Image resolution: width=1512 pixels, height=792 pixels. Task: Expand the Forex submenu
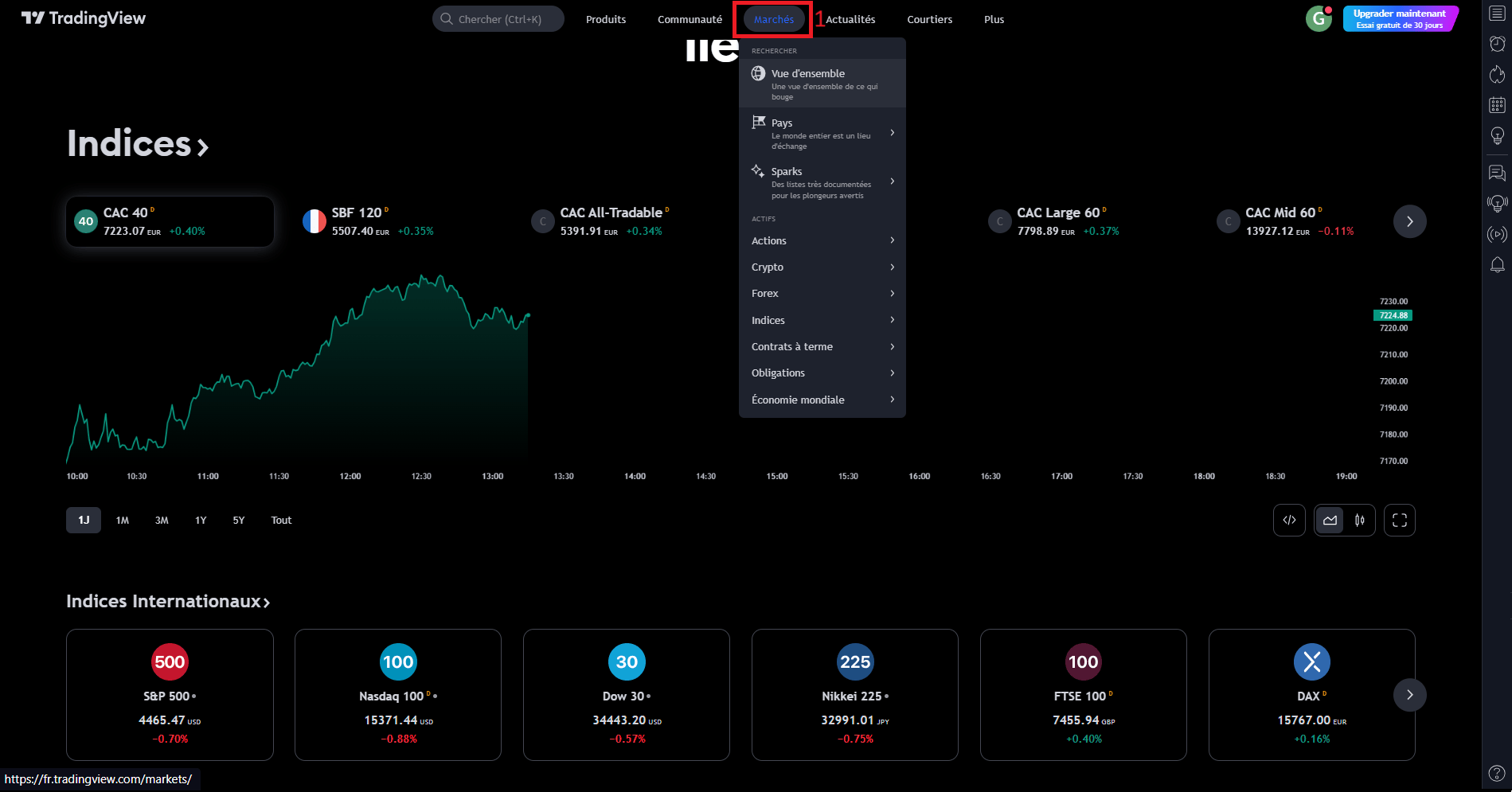point(822,294)
